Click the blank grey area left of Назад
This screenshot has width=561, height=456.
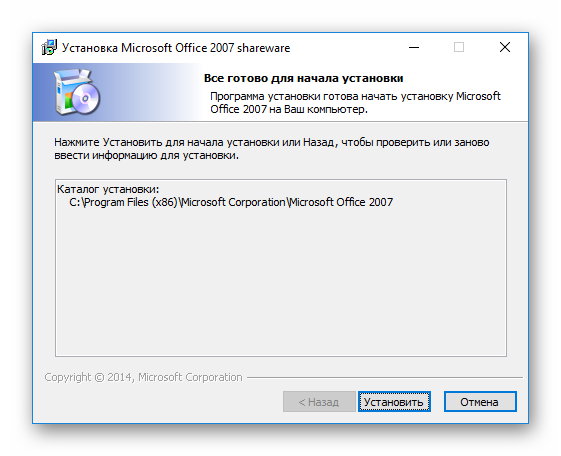pyautogui.click(x=161, y=402)
